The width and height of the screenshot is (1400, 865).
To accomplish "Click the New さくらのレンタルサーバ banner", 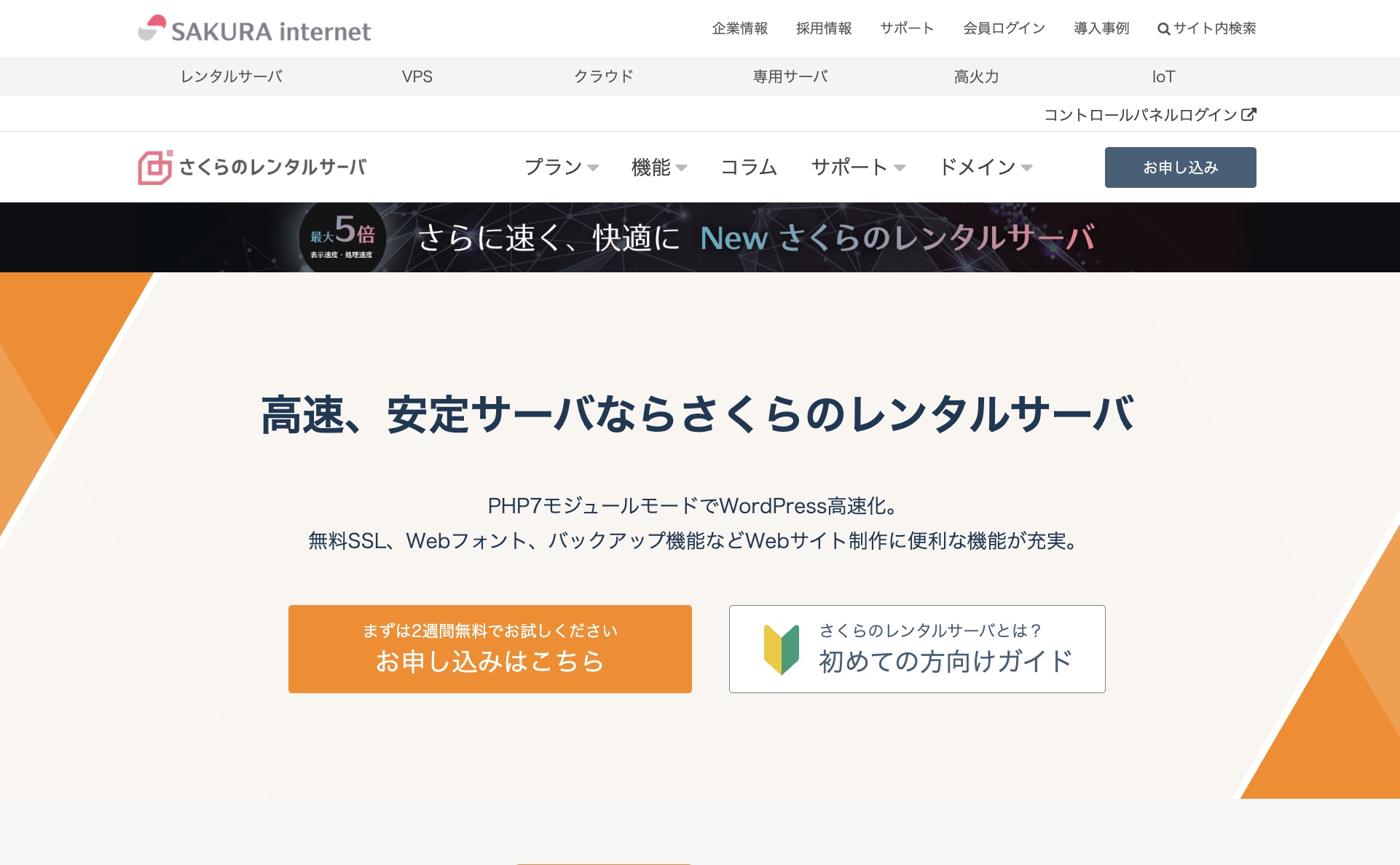I will tap(699, 237).
